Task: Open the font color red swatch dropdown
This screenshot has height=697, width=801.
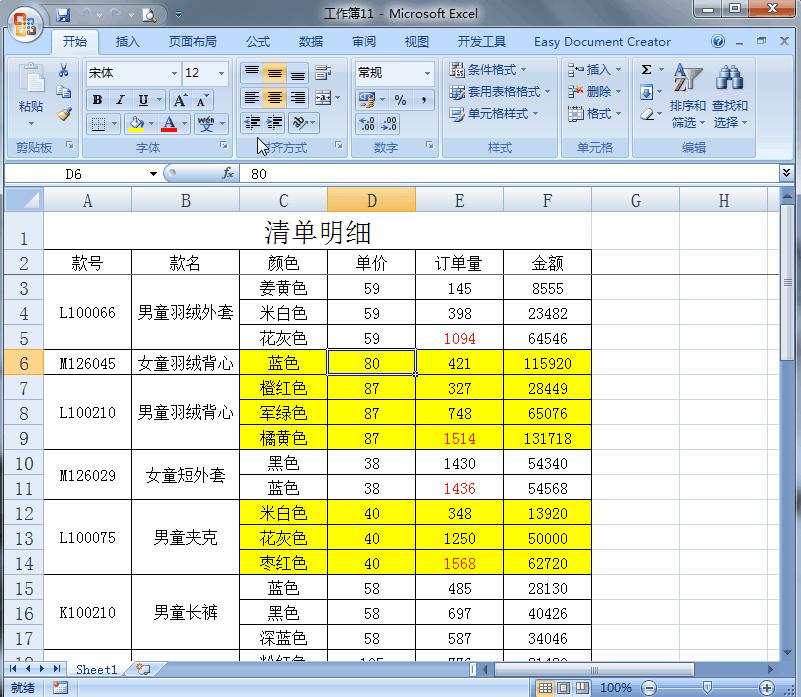Action: (183, 122)
